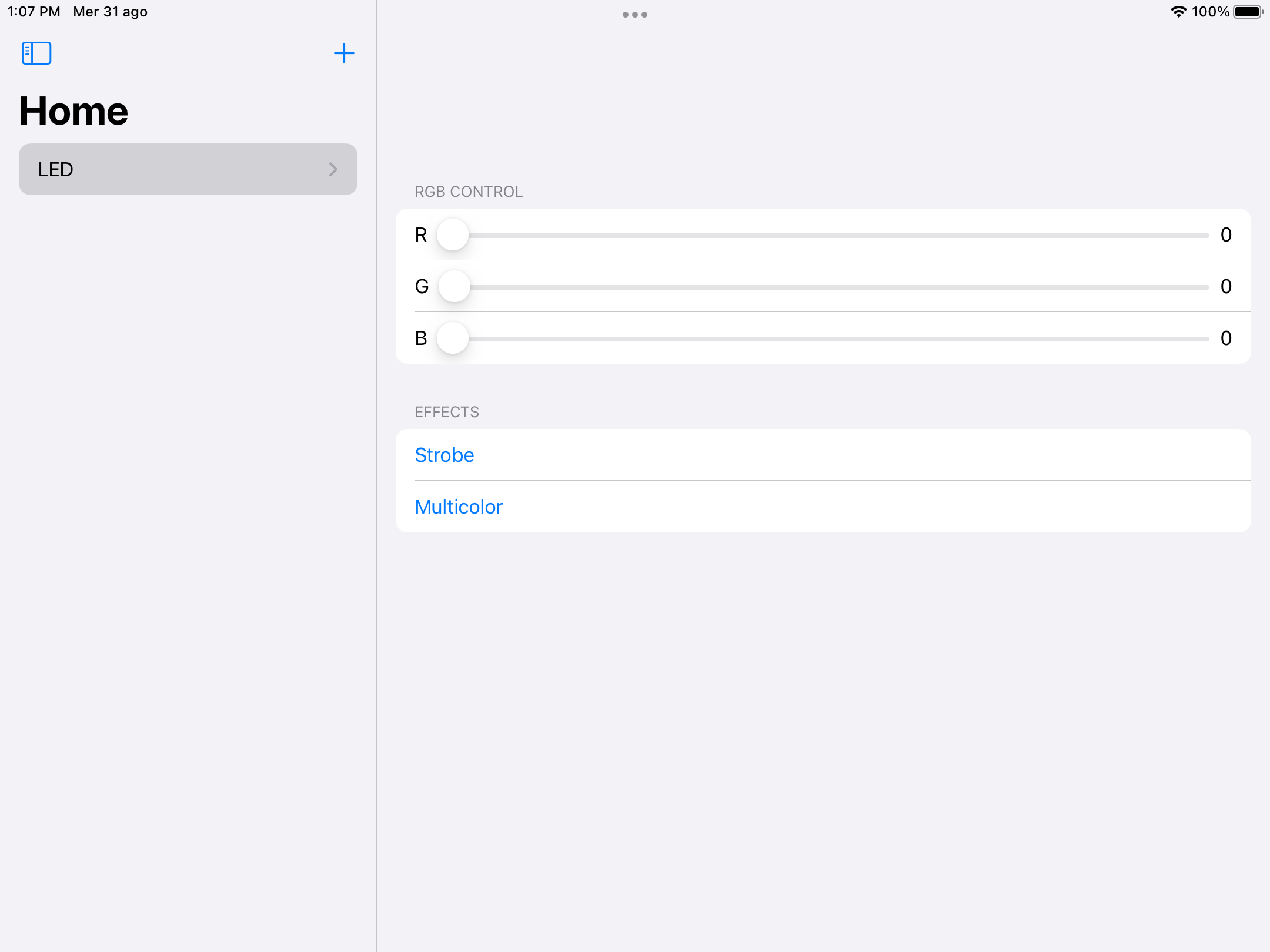Screen dimensions: 1270x952
Task: Click the R slider thumb
Action: coord(453,235)
